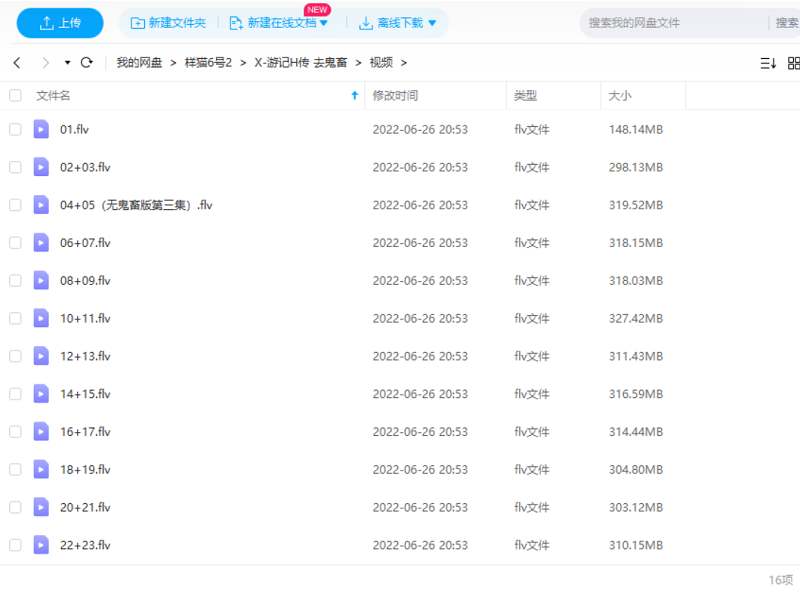Check the box for 02+03.flv
This screenshot has height=596, width=800.
pos(15,167)
